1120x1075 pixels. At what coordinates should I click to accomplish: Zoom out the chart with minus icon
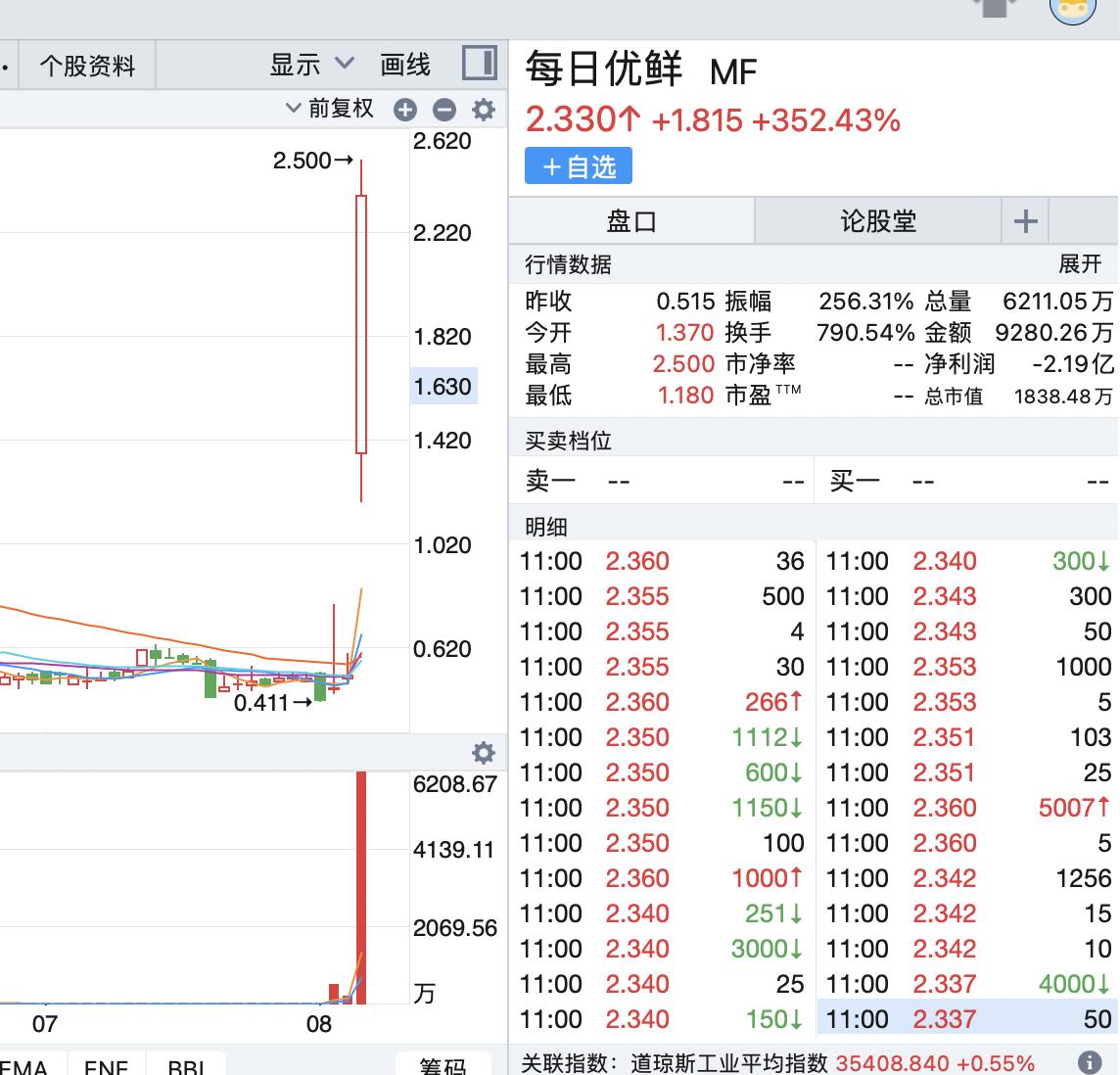pos(444,110)
